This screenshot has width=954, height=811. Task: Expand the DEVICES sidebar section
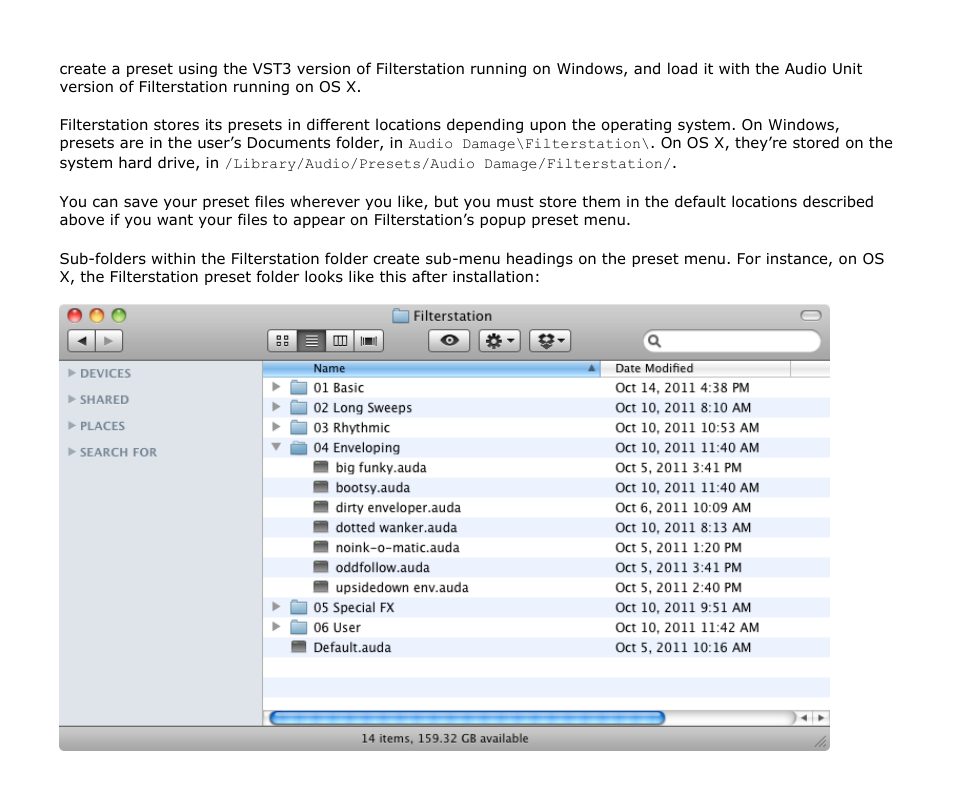(72, 373)
